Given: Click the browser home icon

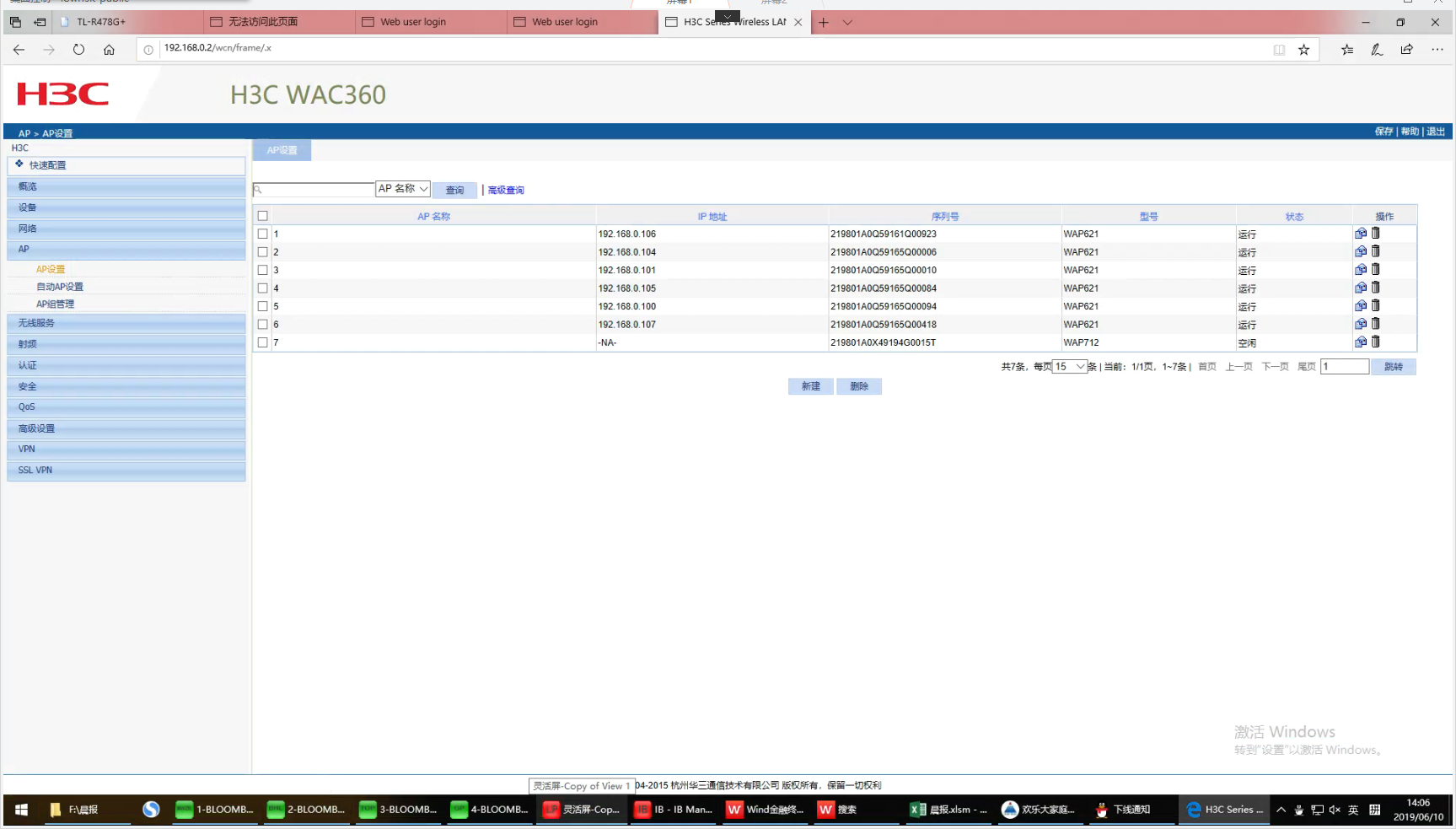Looking at the screenshot, I should point(109,50).
